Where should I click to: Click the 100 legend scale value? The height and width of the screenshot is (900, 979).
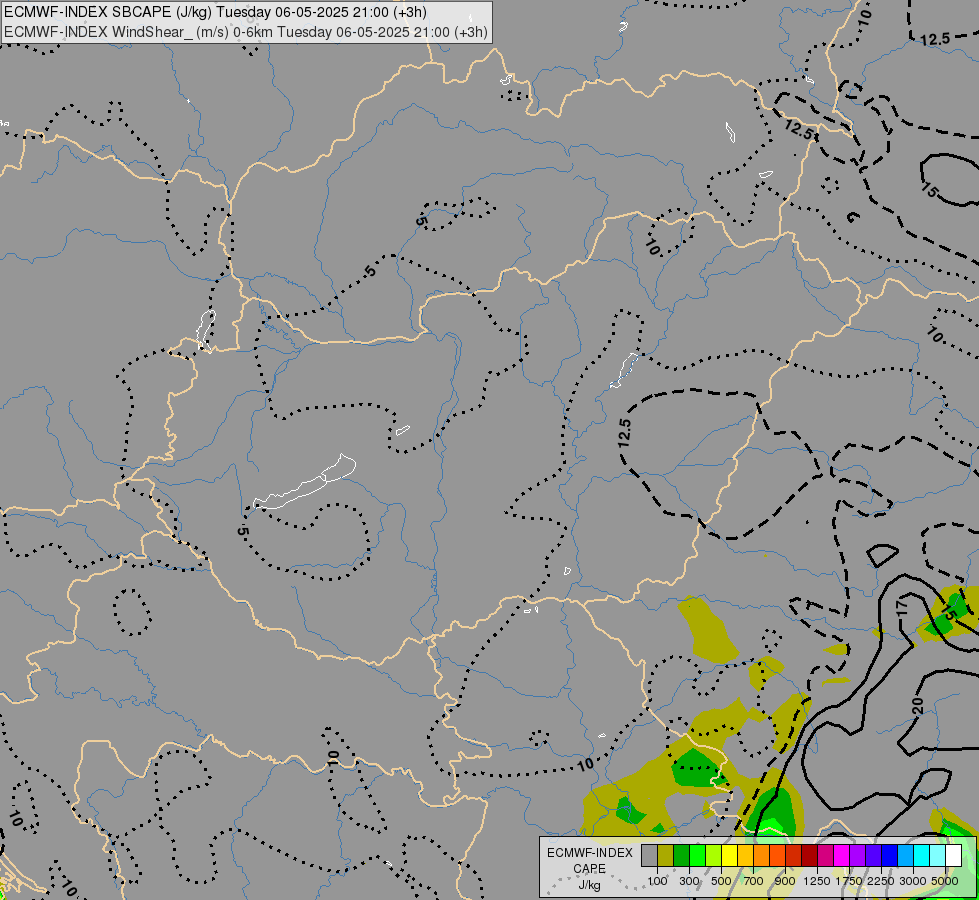point(657,881)
